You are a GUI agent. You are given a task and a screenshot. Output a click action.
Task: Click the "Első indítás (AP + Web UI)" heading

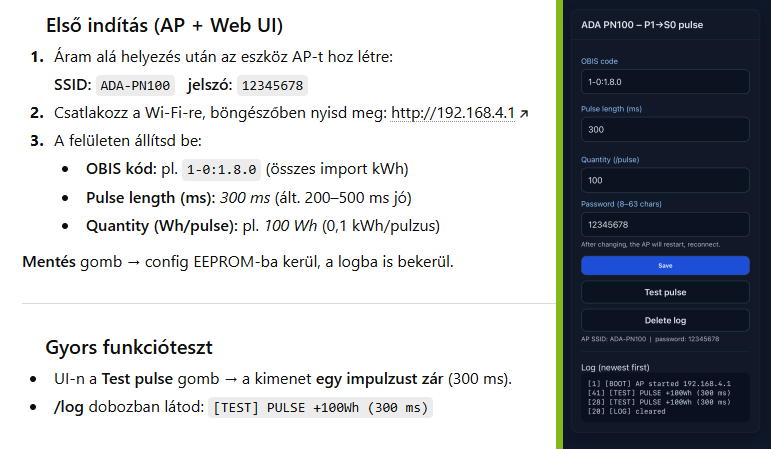click(164, 24)
